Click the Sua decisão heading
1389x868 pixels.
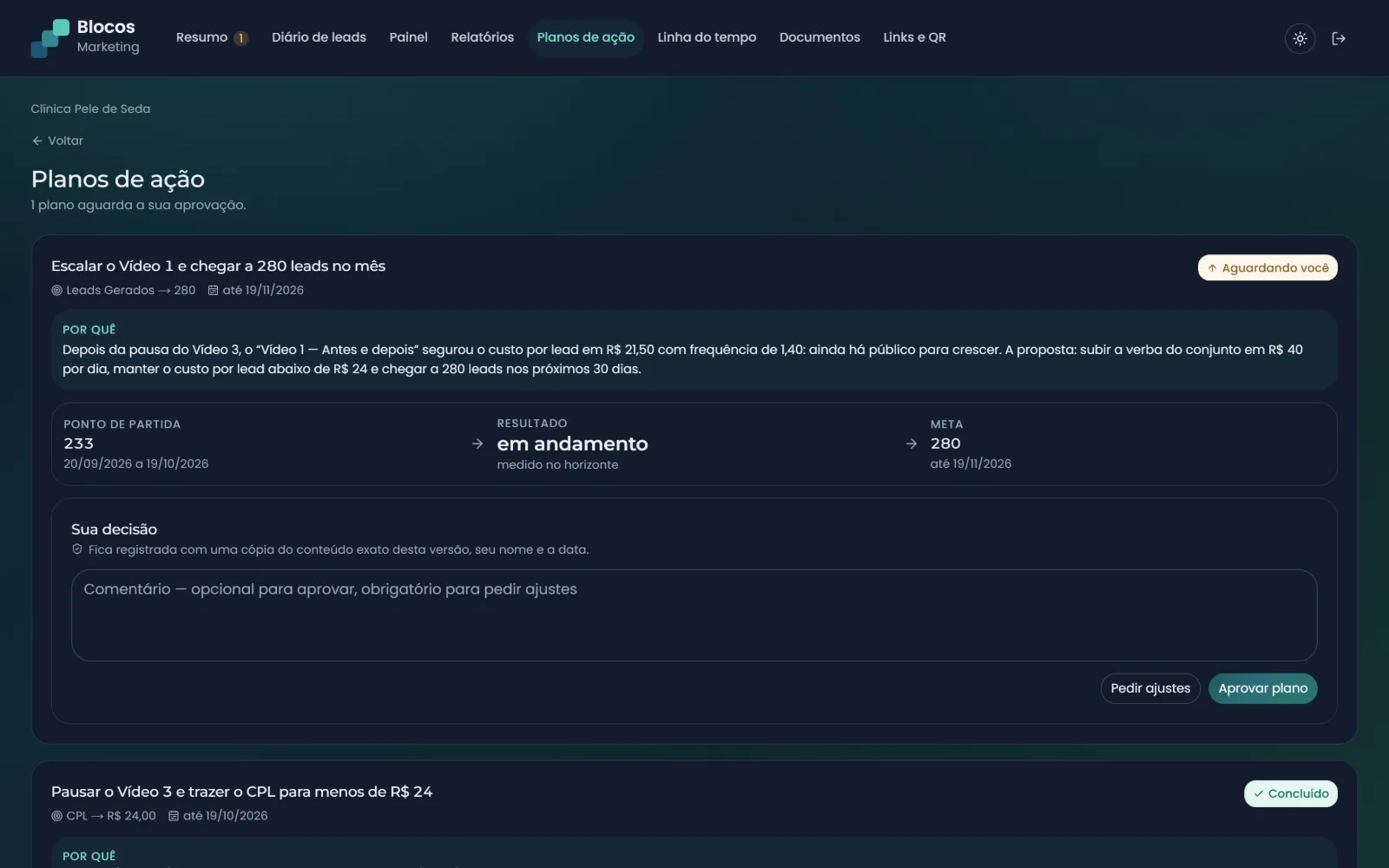coord(114,529)
